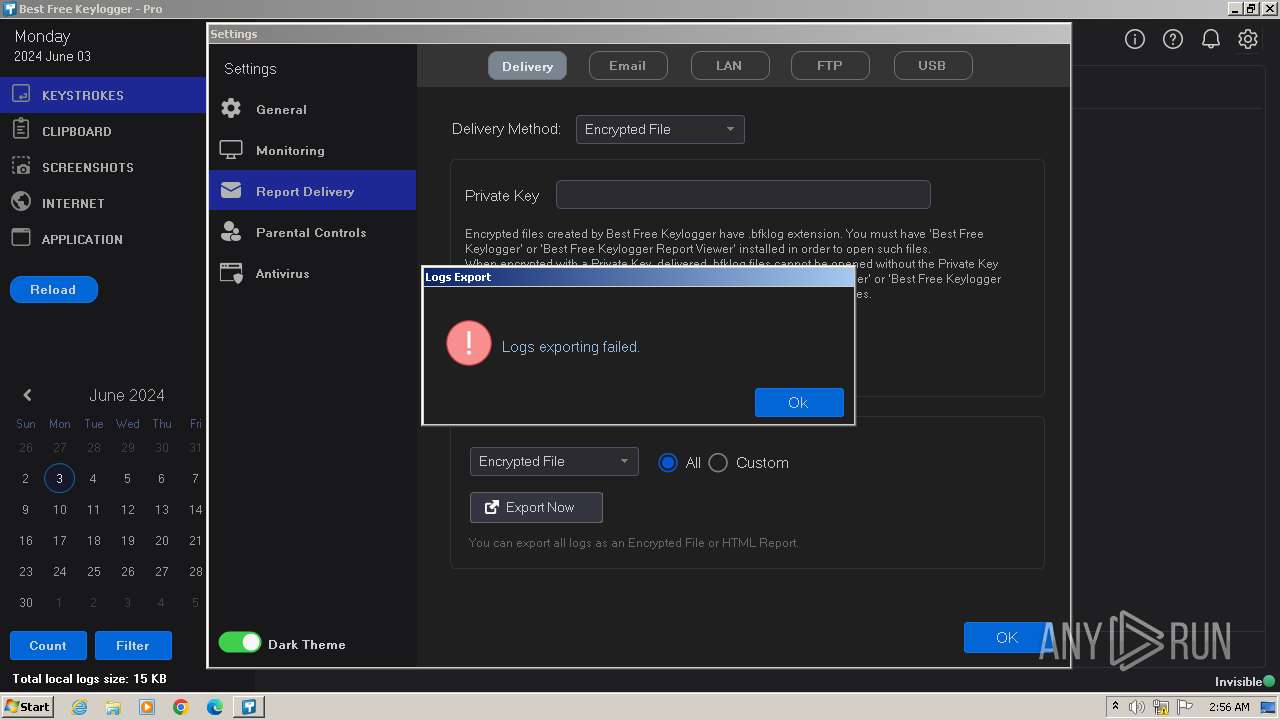Open the export format Encrypted File dropdown
Image resolution: width=1280 pixels, height=720 pixels.
tap(554, 461)
